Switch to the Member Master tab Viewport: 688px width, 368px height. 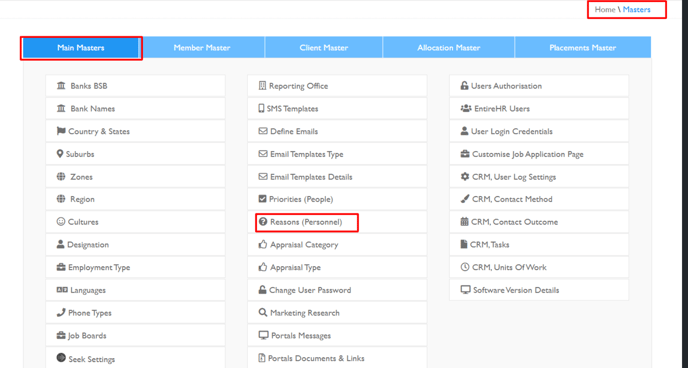pyautogui.click(x=202, y=47)
